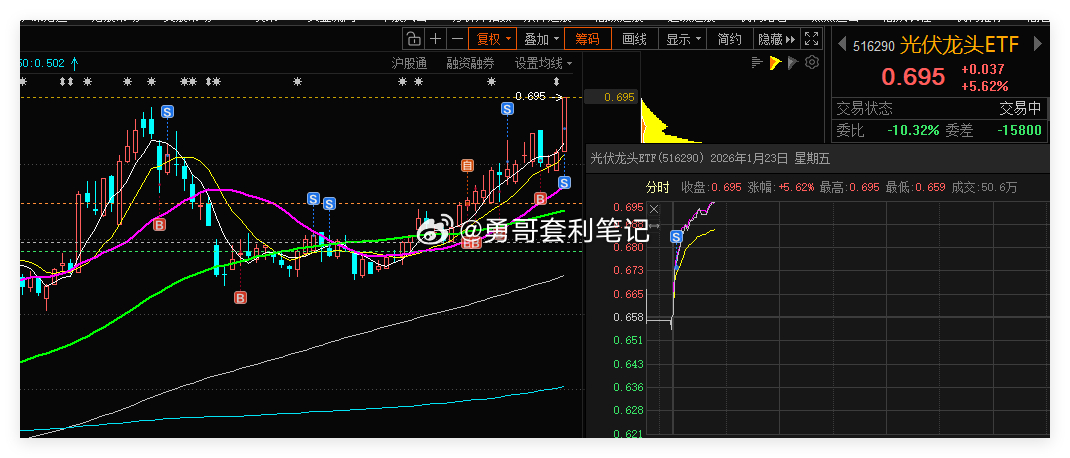The height and width of the screenshot is (458, 1070).
Task: Go to next stock with the right arrow
Action: (1038, 44)
